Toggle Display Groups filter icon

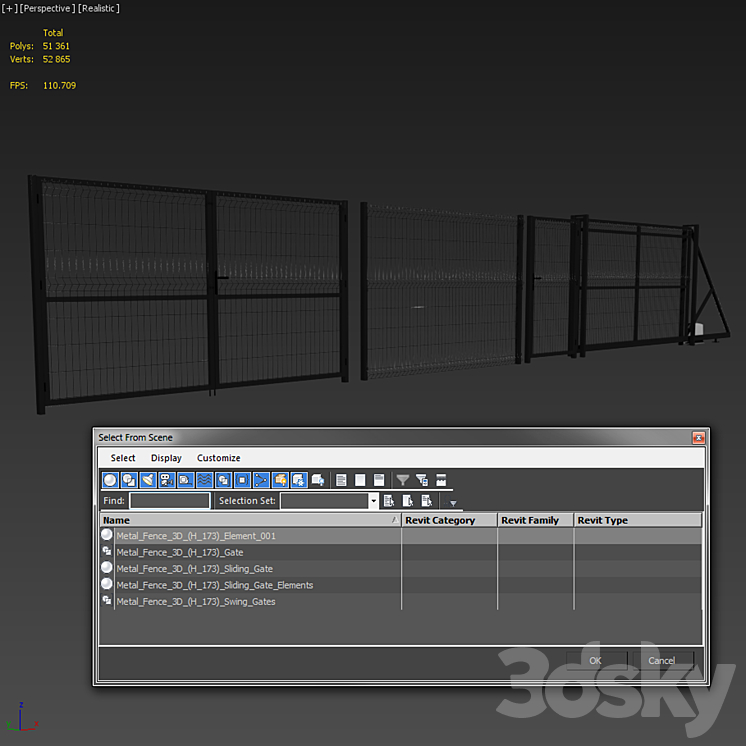[223, 480]
